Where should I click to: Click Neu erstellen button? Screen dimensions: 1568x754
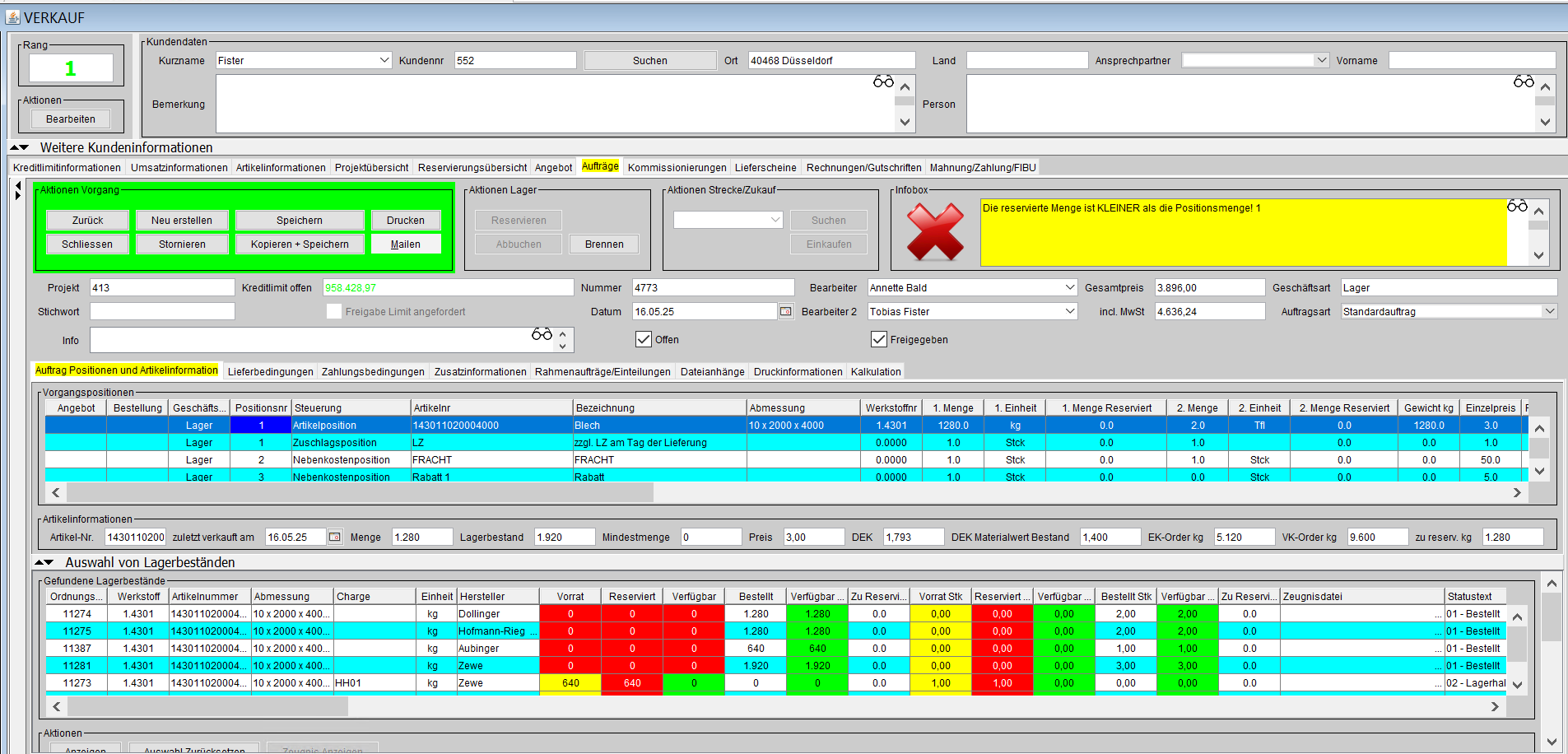(182, 220)
